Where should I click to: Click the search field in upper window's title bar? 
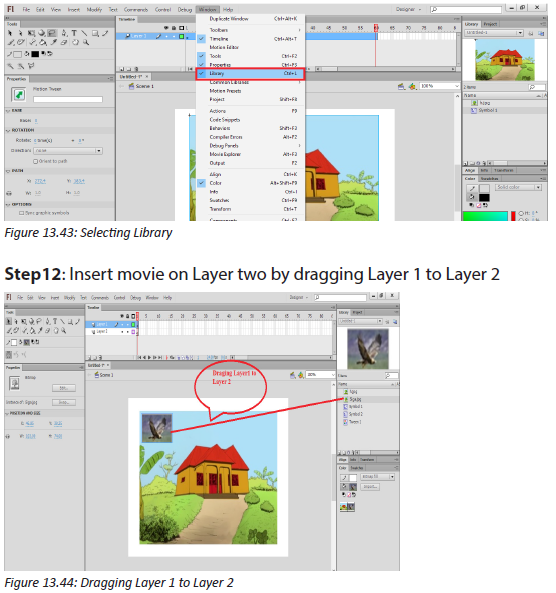tap(466, 9)
